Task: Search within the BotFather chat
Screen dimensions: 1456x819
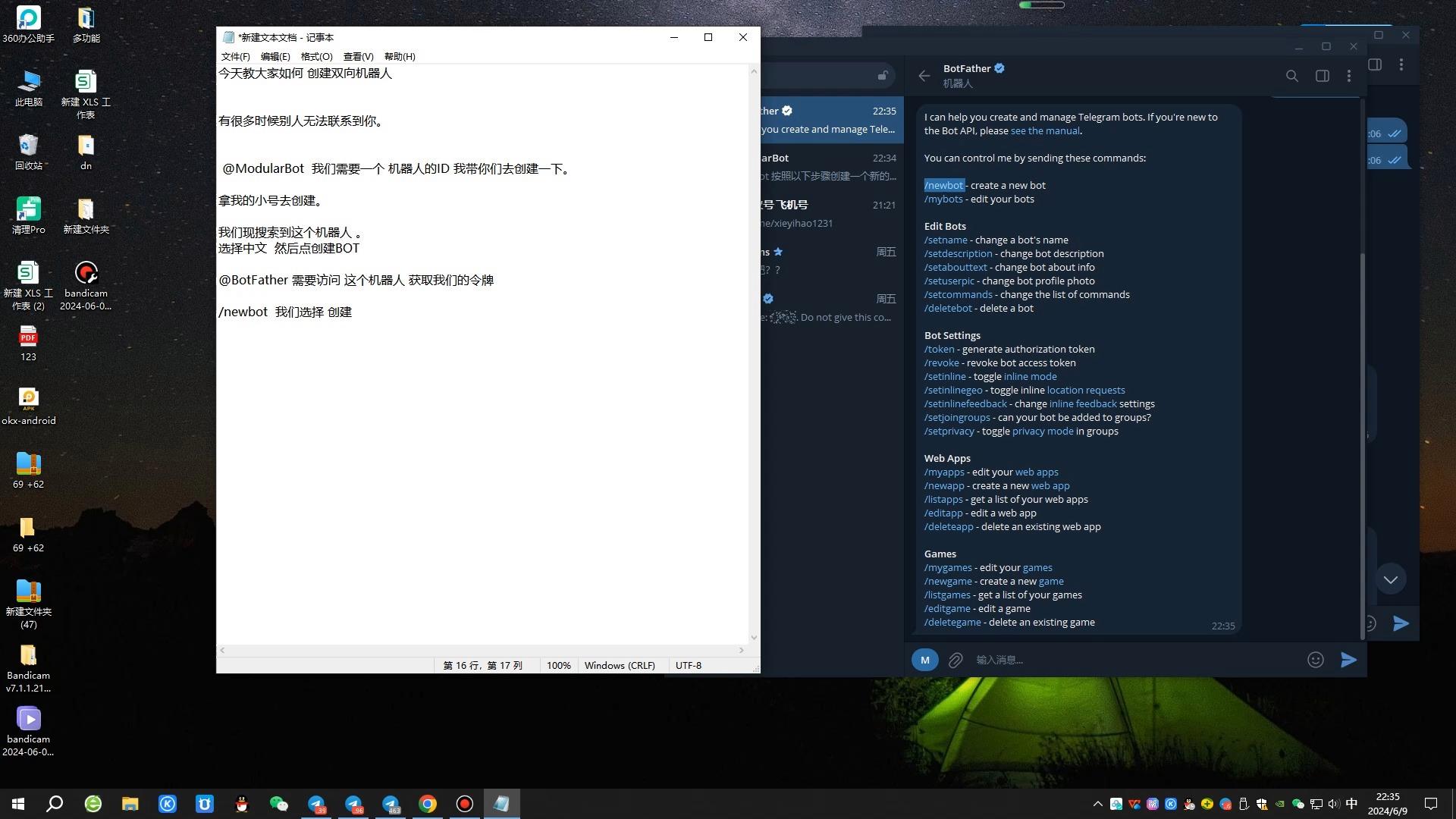Action: [x=1292, y=76]
